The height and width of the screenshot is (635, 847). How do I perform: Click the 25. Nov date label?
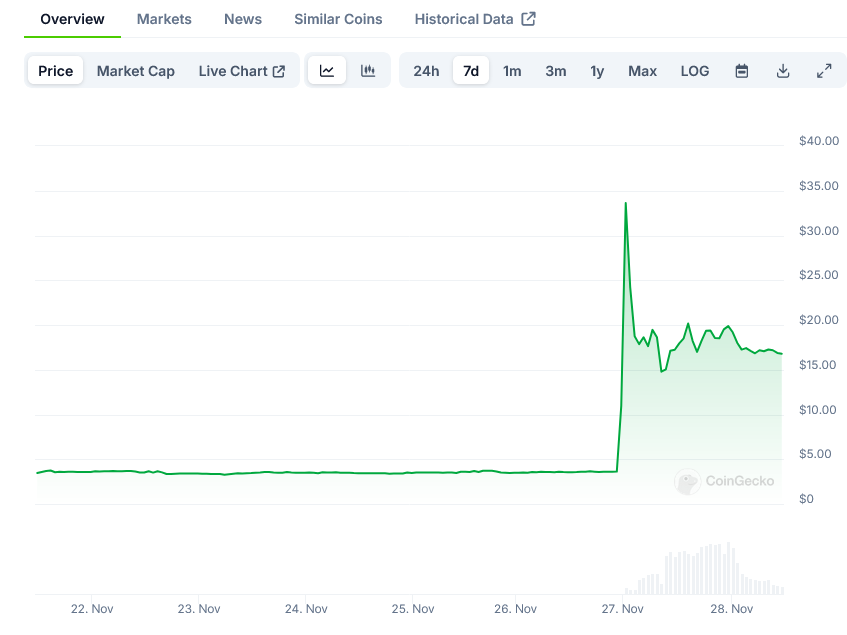413,609
